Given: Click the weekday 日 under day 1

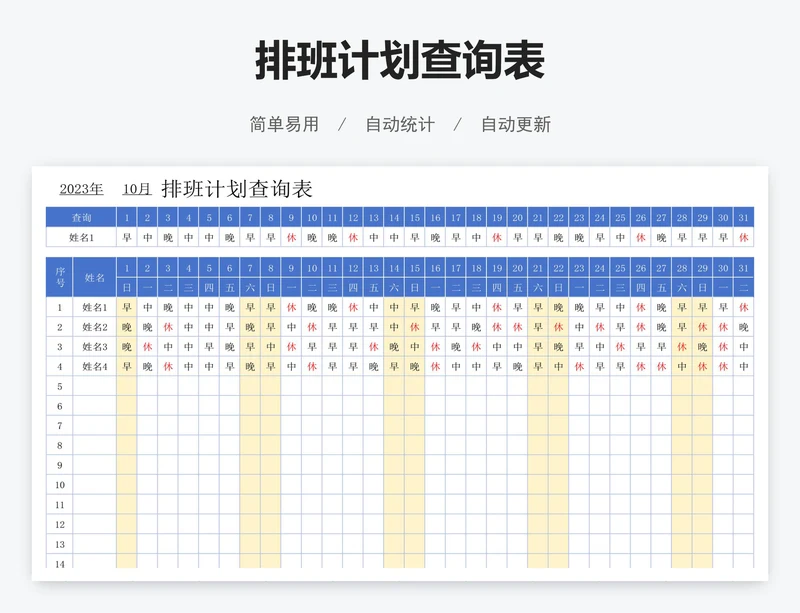Looking at the screenshot, I should (127, 288).
